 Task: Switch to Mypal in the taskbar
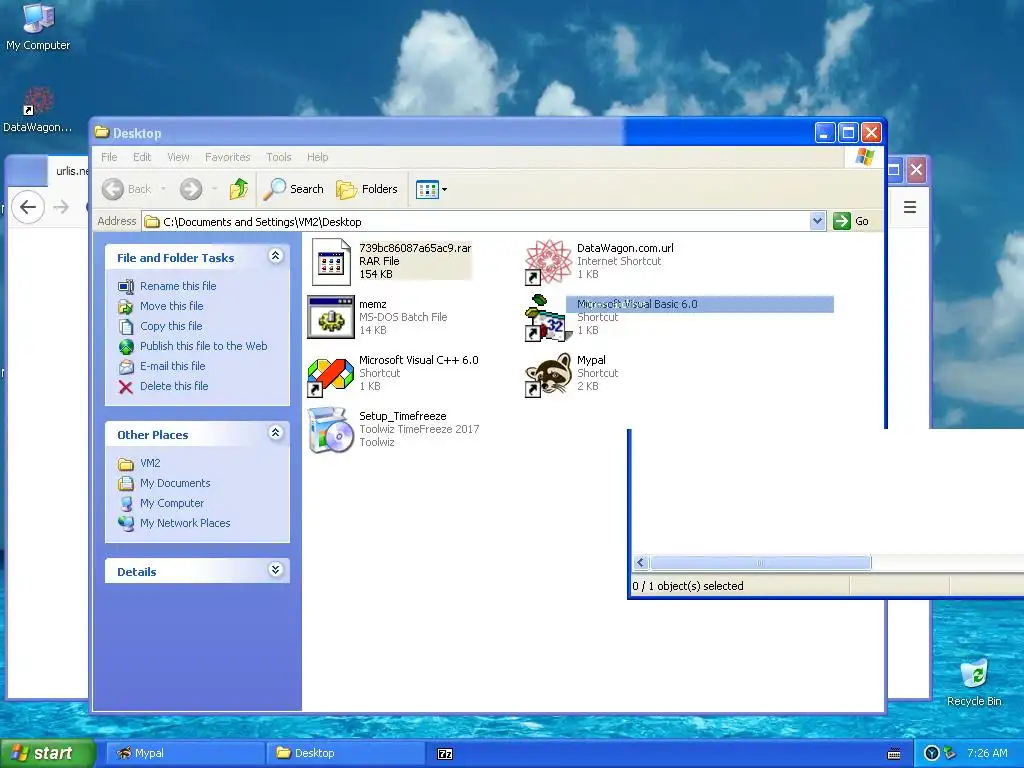pos(185,753)
